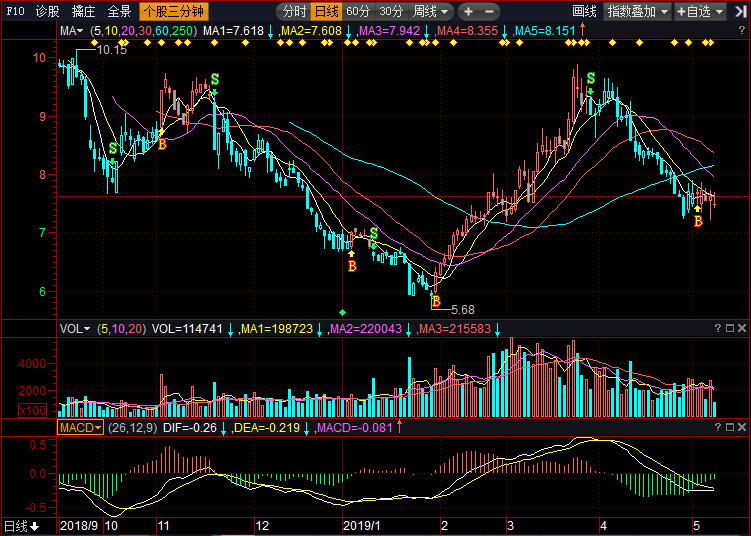751x536 pixels.
Task: Close the MACD indicator panel
Action: pyautogui.click(x=743, y=428)
